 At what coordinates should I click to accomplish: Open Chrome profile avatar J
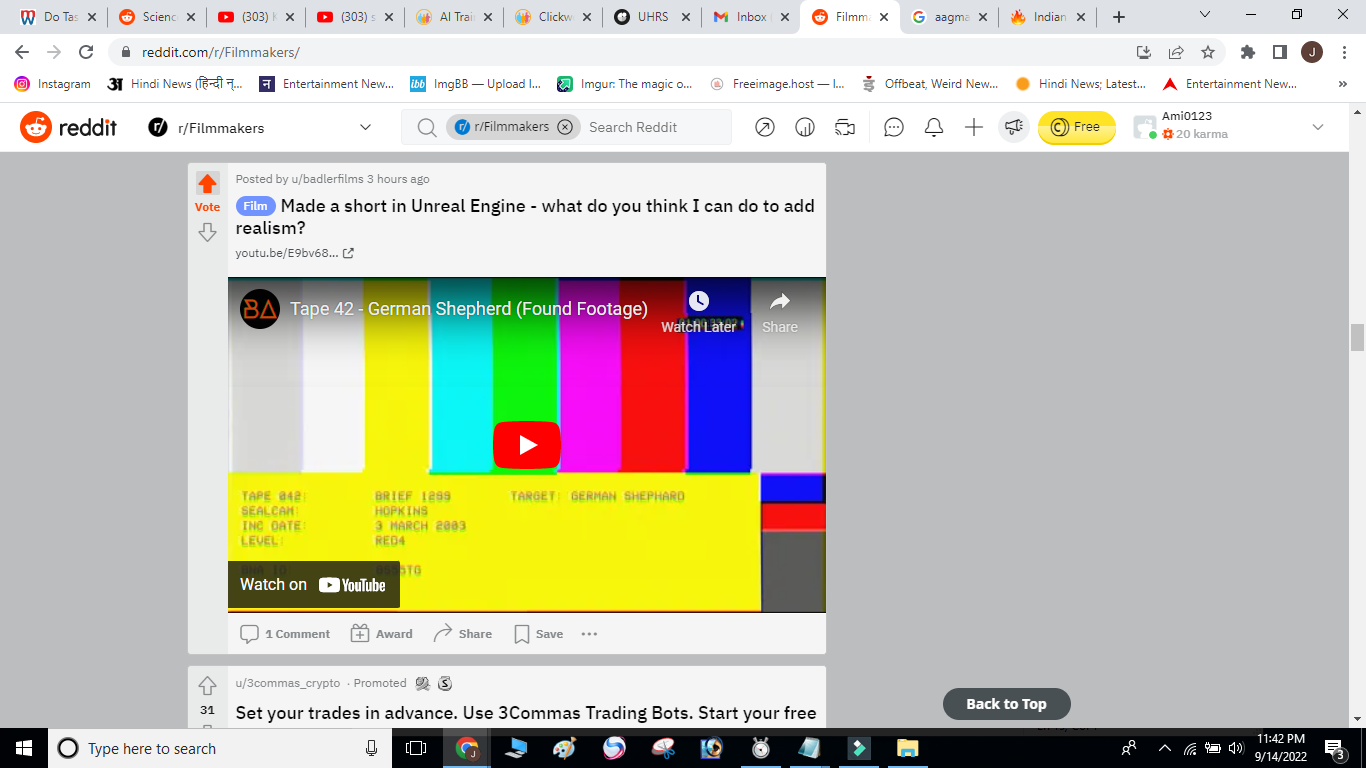pos(1311,52)
